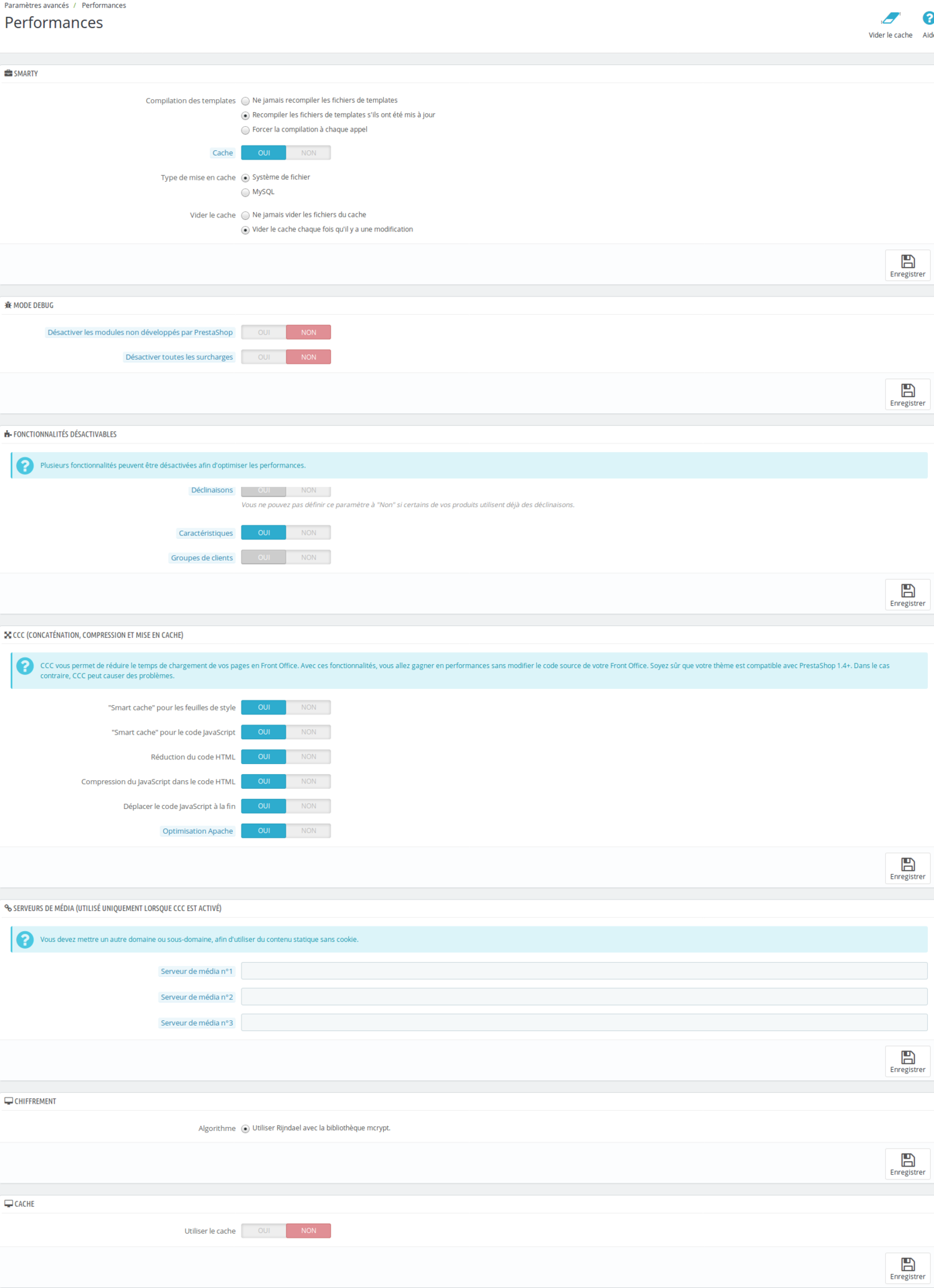Viewport: 934px width, 1288px height.
Task: Click the Vider le cache eraser icon
Action: (x=890, y=18)
